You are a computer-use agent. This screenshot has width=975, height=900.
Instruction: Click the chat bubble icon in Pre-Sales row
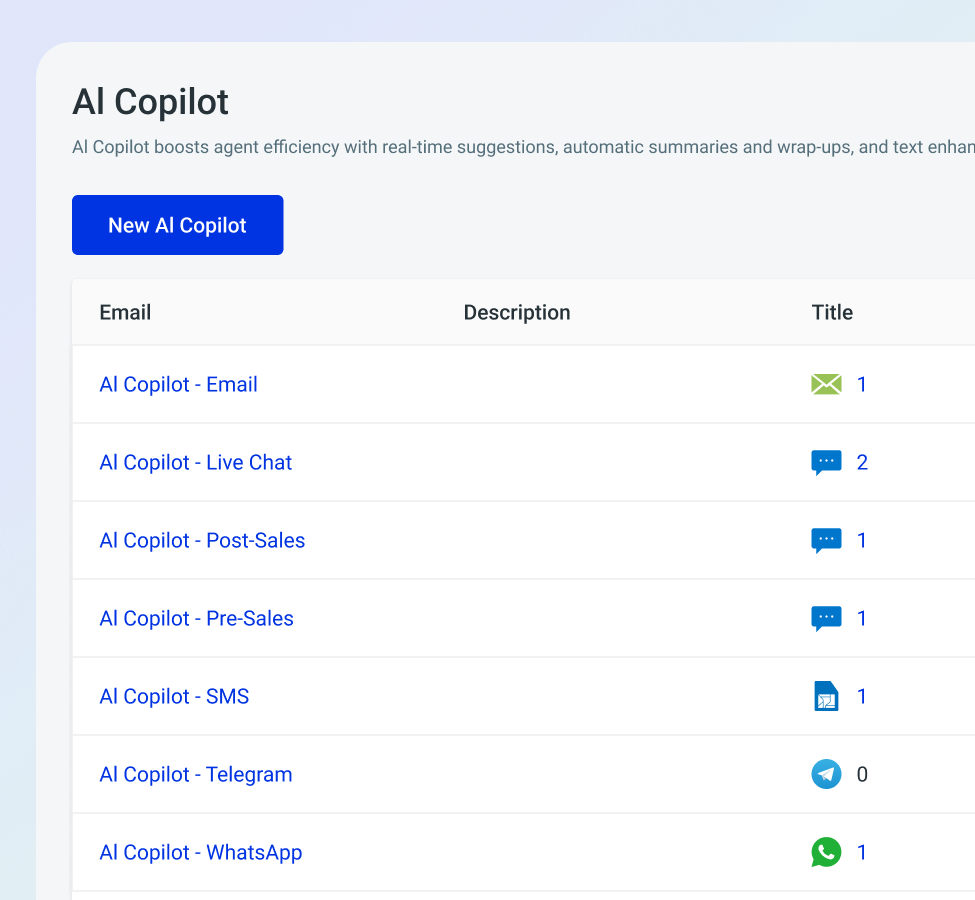(x=826, y=618)
